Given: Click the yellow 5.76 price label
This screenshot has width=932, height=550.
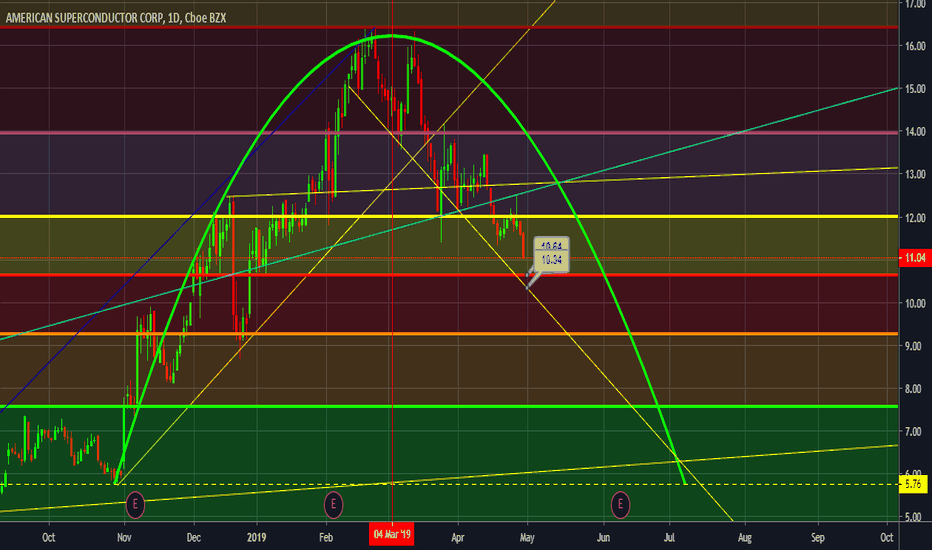Looking at the screenshot, I should (x=914, y=484).
